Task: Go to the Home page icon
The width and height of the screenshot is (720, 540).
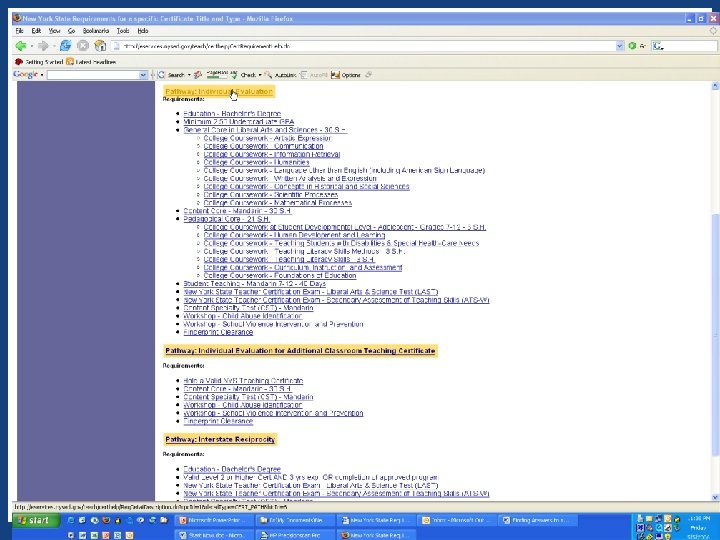Action: (100, 45)
